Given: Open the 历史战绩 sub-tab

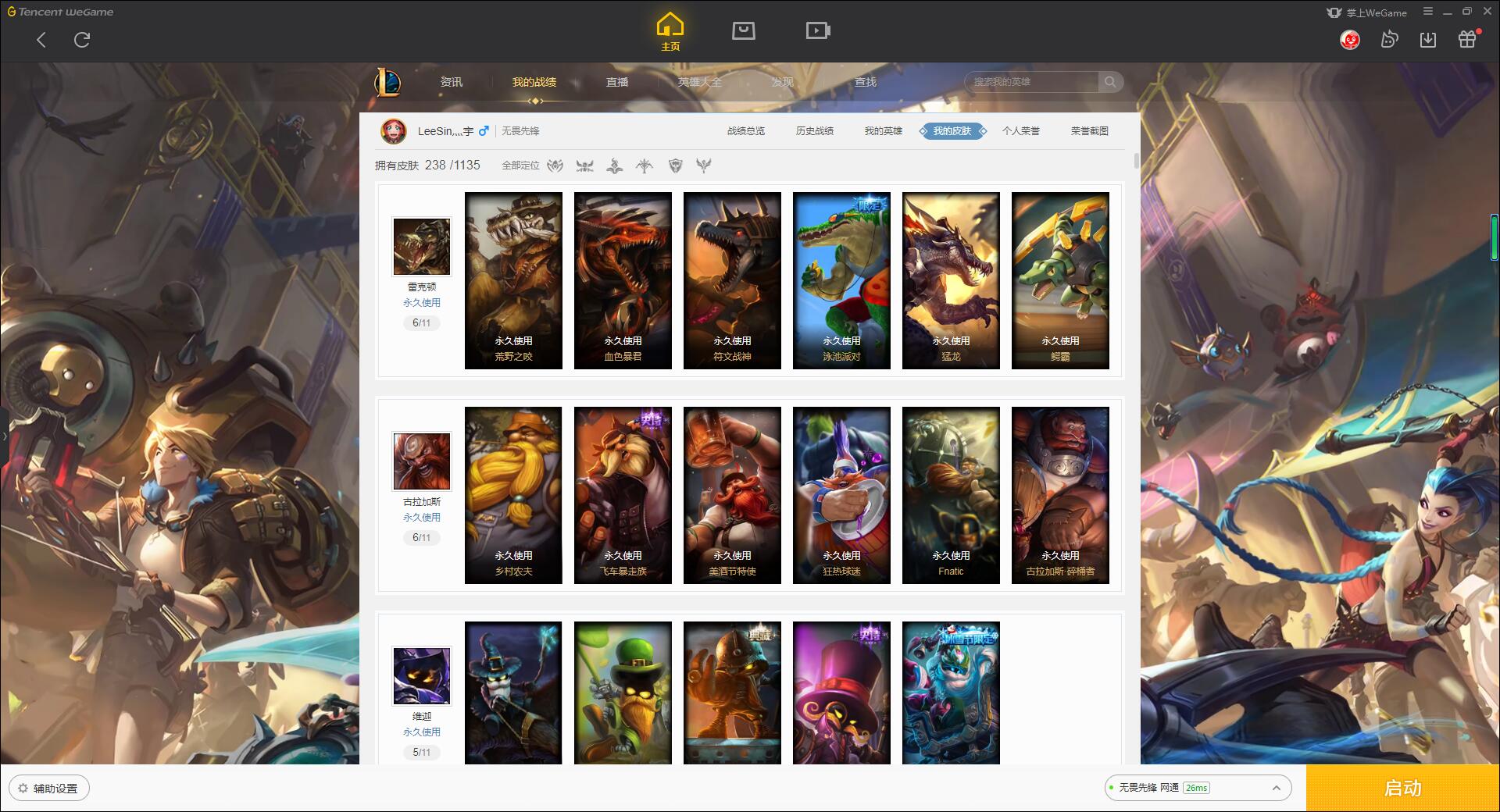Looking at the screenshot, I should pyautogui.click(x=815, y=131).
